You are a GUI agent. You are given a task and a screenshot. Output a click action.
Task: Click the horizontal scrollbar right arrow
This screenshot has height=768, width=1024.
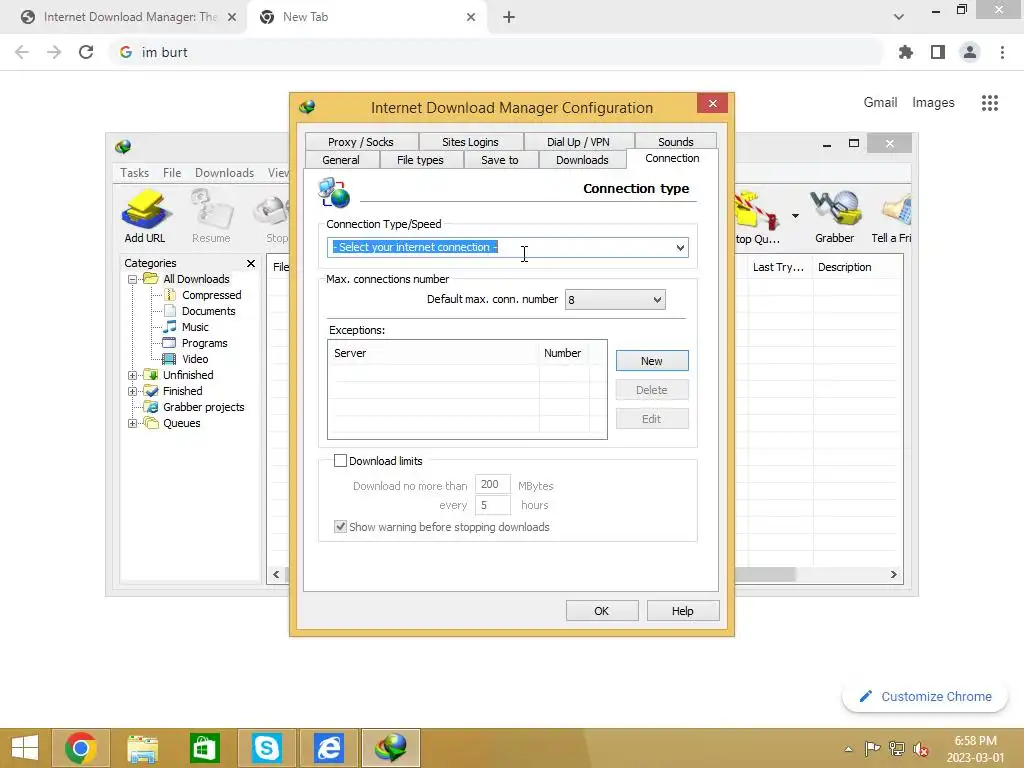(893, 575)
